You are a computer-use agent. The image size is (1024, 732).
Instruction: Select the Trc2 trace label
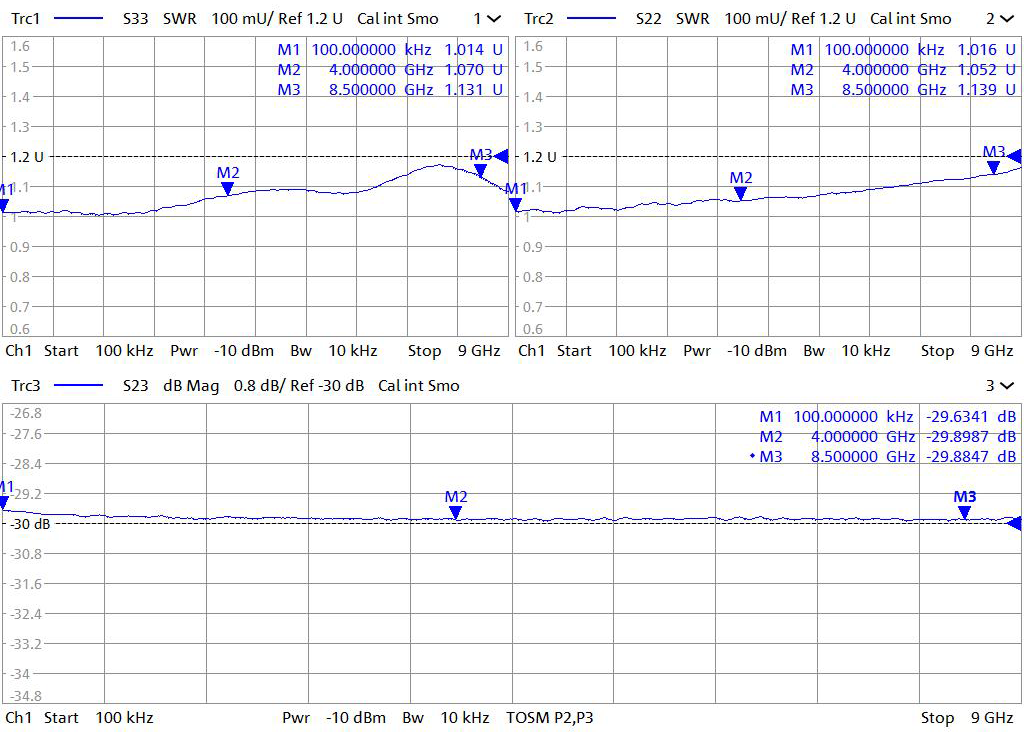click(x=538, y=18)
